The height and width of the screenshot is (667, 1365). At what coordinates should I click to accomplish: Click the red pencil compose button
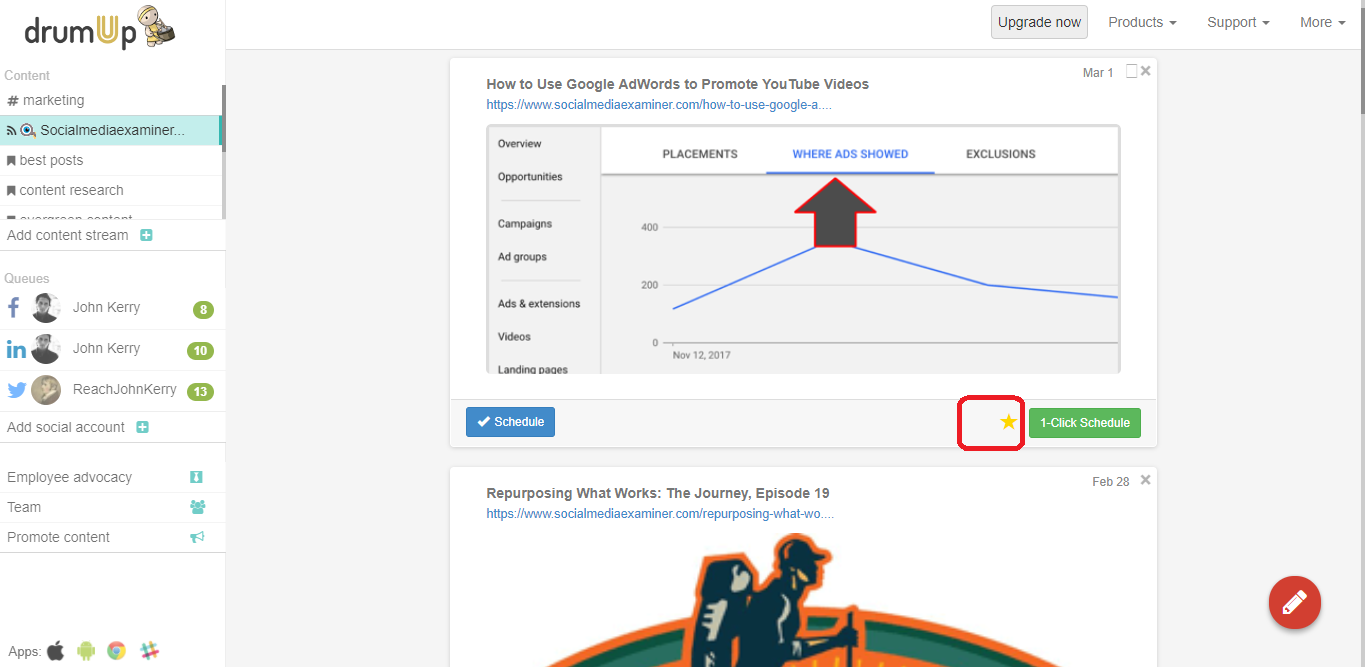(x=1295, y=603)
